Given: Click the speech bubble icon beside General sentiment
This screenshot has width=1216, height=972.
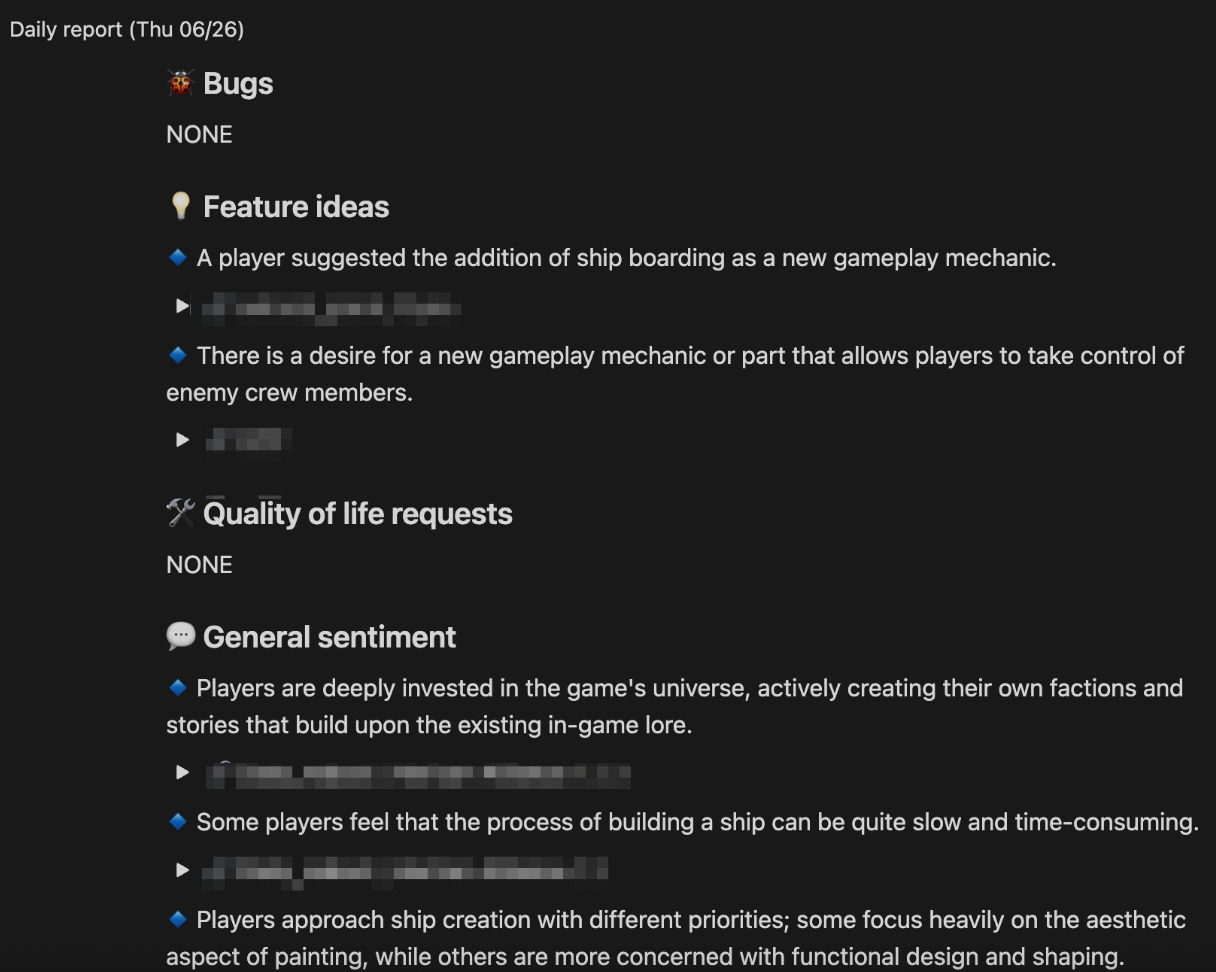Looking at the screenshot, I should pos(181,636).
